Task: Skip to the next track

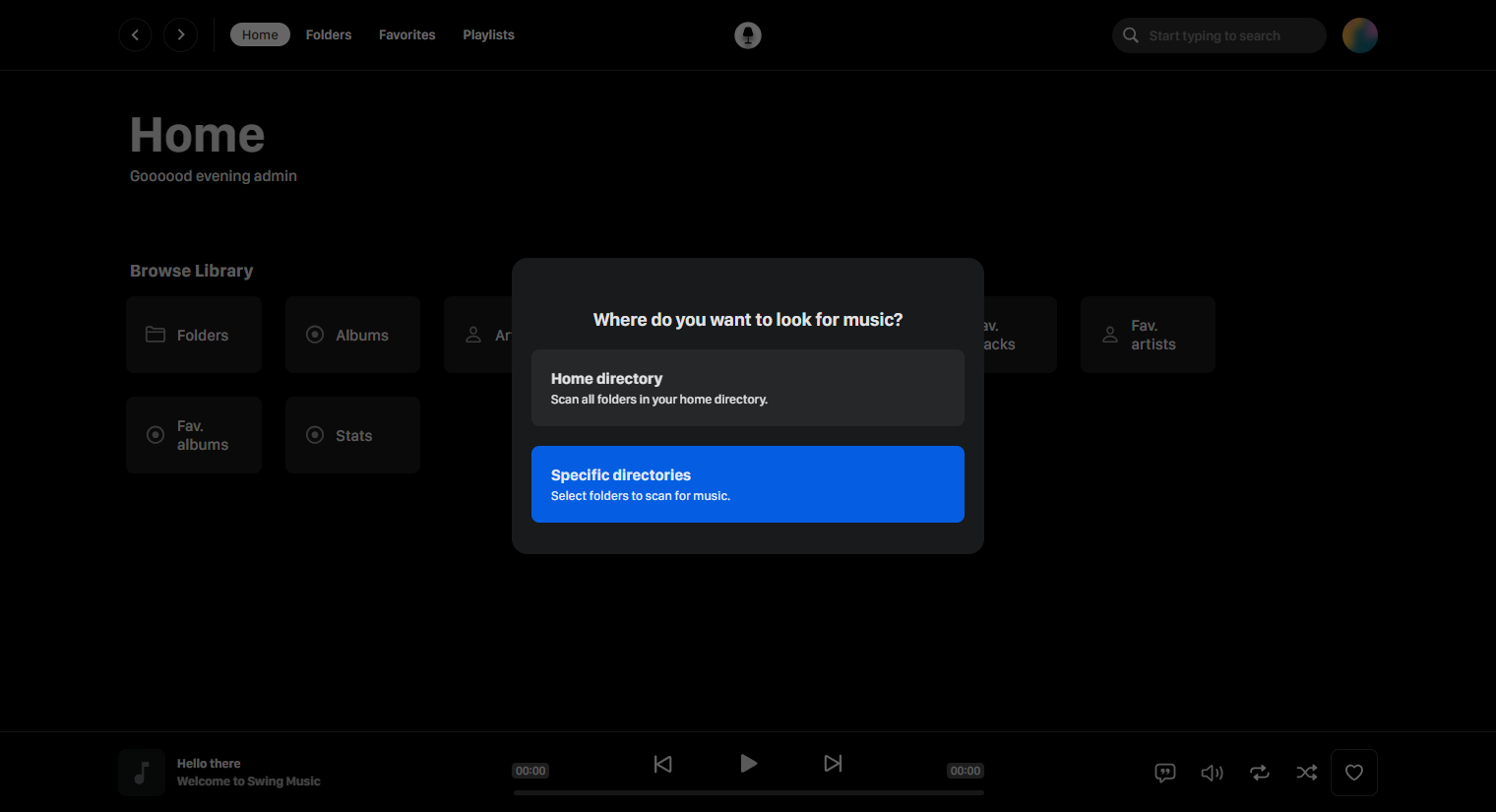Action: tap(833, 764)
